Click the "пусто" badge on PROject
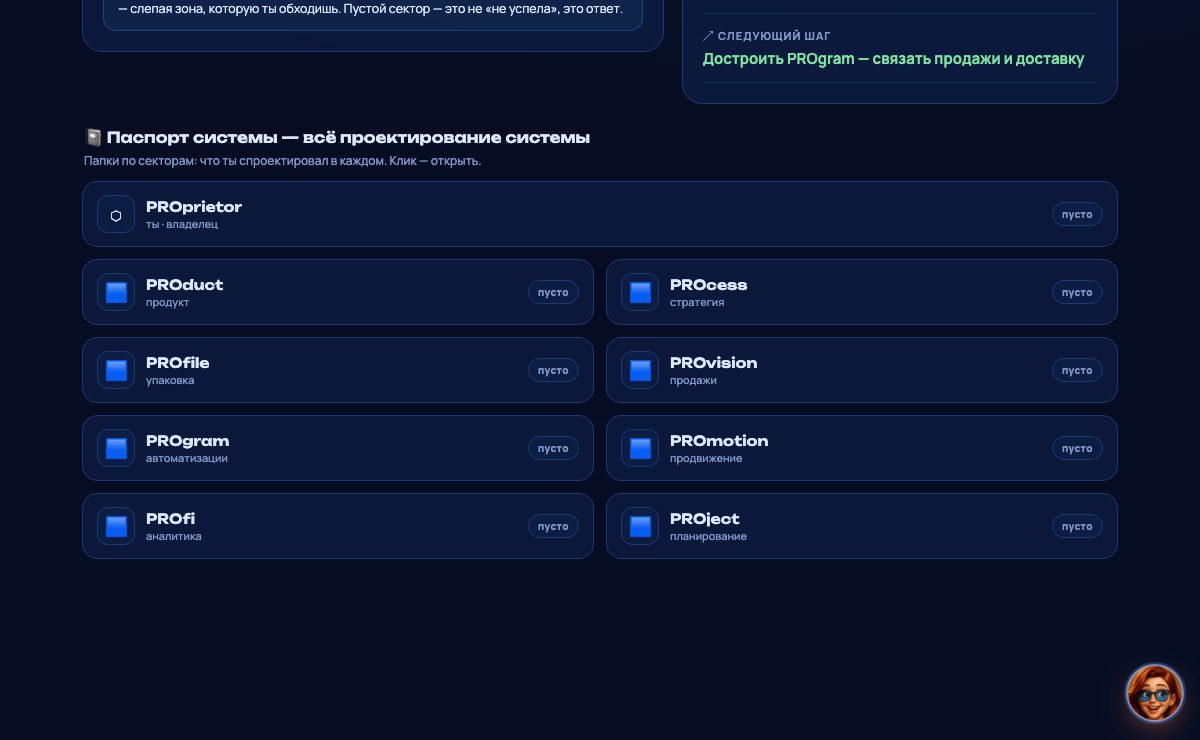1200x740 pixels. pyautogui.click(x=1077, y=526)
